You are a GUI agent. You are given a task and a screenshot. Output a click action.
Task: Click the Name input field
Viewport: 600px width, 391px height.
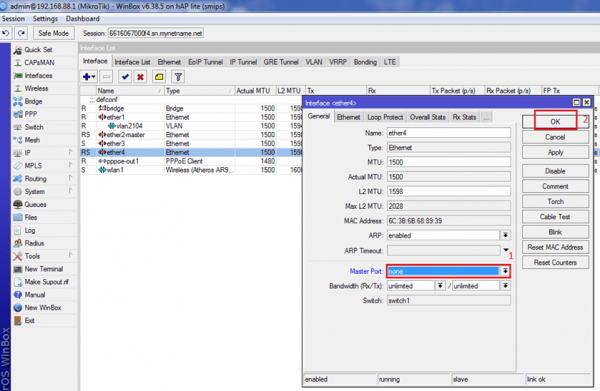[x=448, y=133]
